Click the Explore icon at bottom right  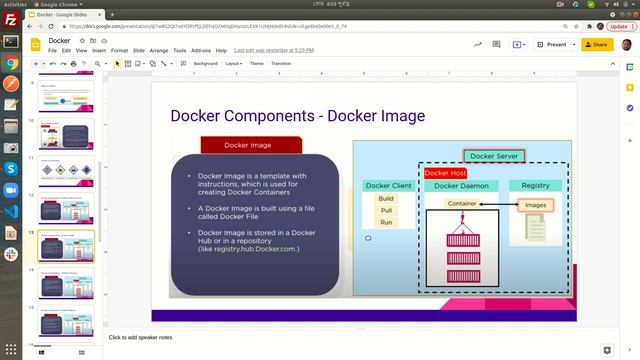(x=607, y=350)
